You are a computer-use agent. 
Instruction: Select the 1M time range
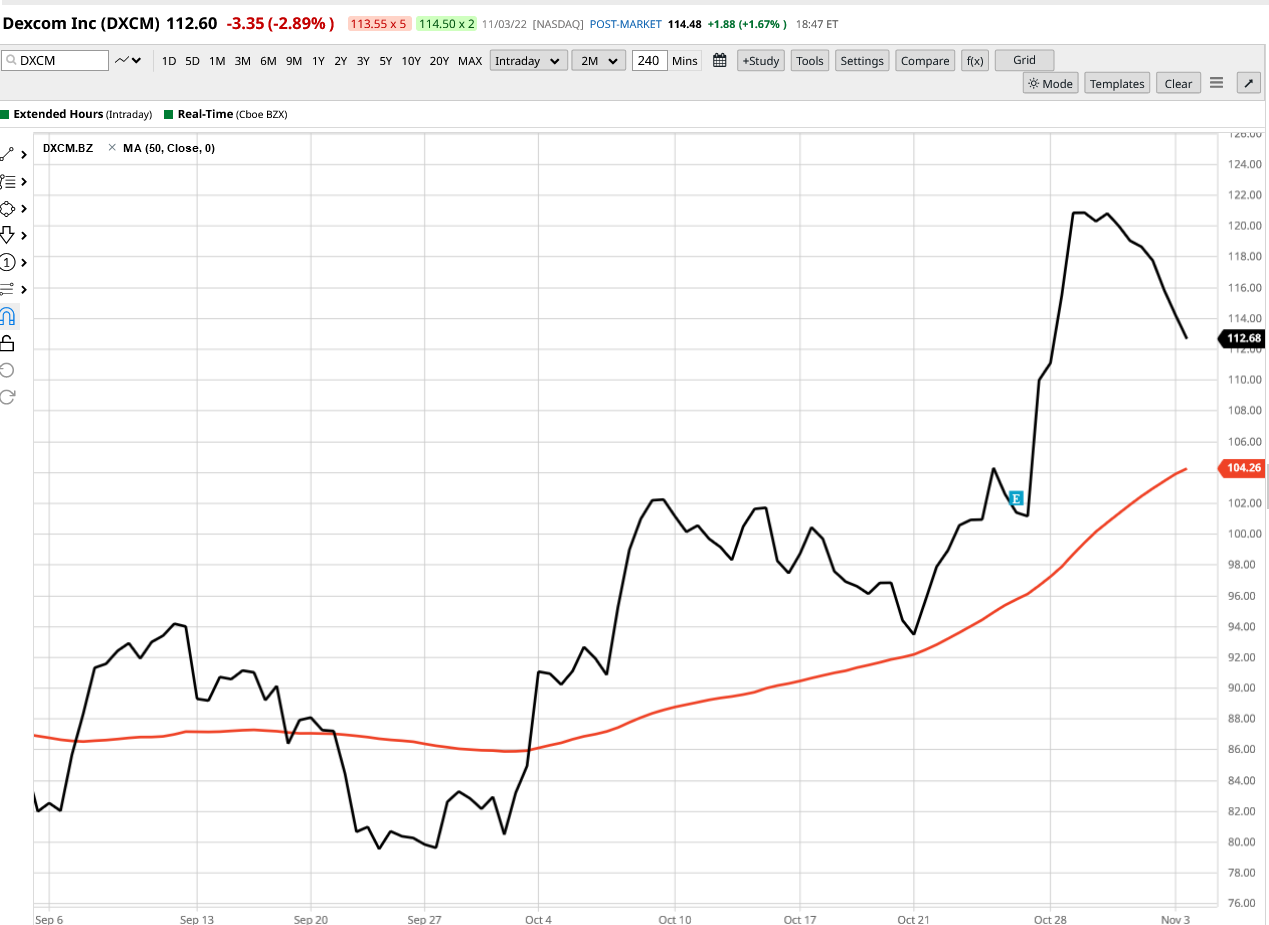click(217, 61)
